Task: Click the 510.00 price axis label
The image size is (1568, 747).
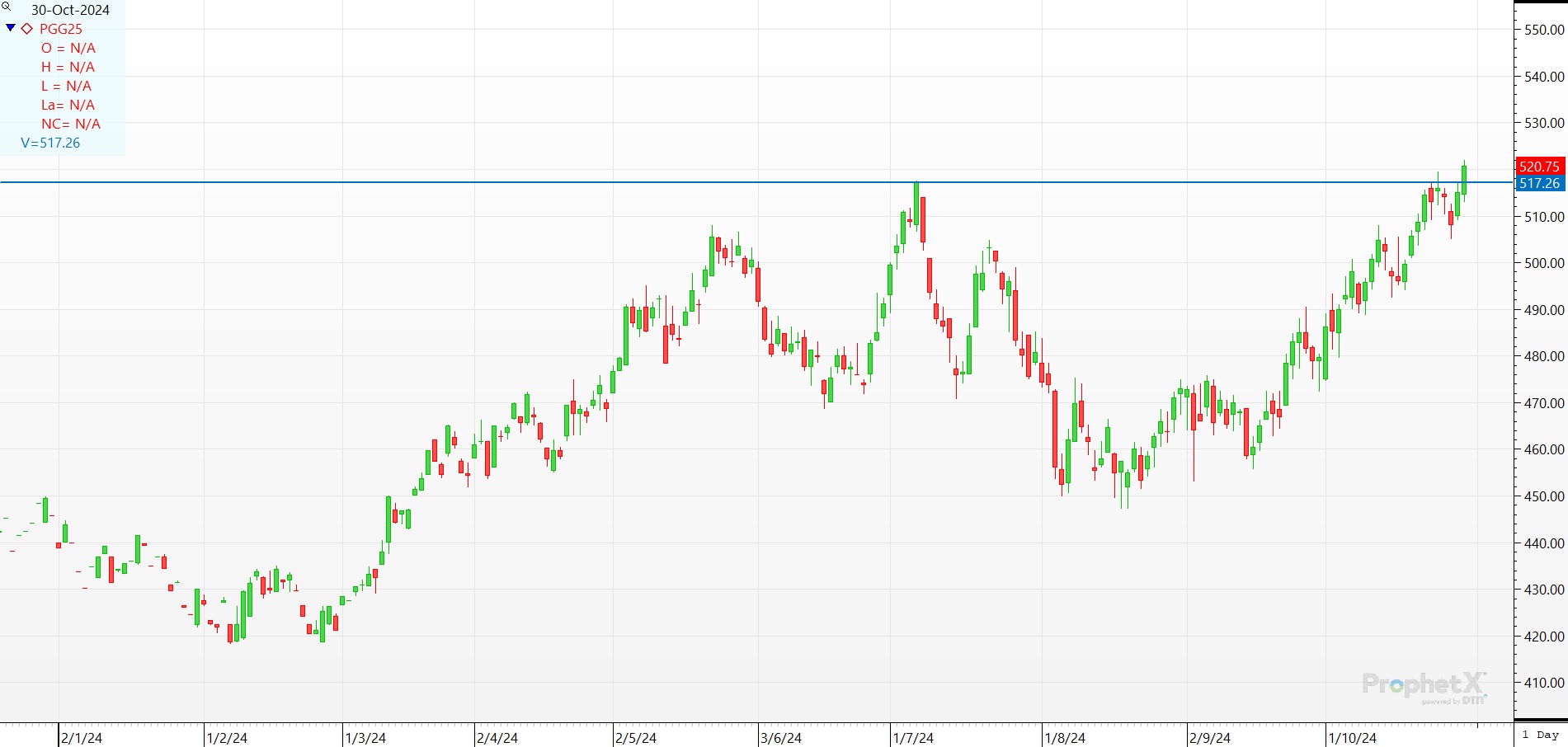Action: pyautogui.click(x=1544, y=217)
